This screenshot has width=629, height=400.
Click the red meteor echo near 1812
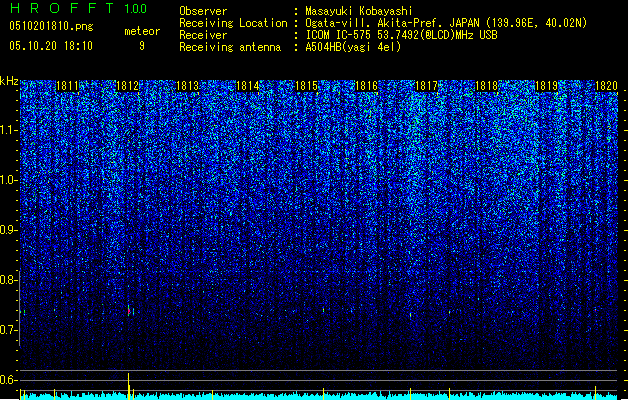129,311
